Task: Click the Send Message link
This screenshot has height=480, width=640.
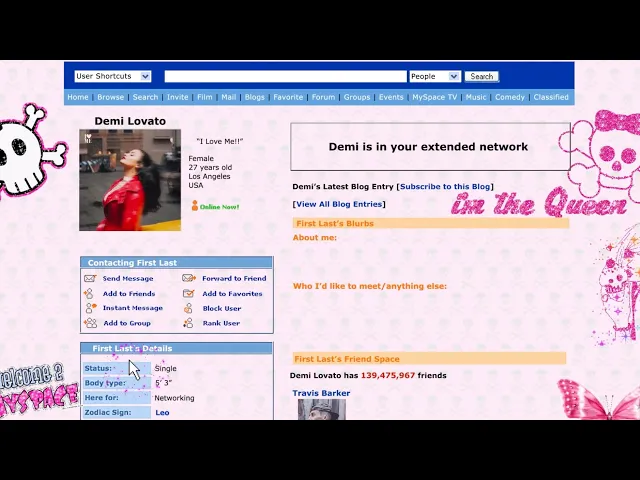Action: (128, 278)
